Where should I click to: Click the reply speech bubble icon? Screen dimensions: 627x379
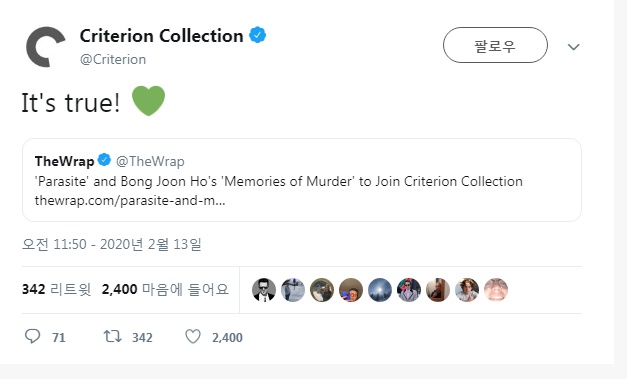point(32,336)
